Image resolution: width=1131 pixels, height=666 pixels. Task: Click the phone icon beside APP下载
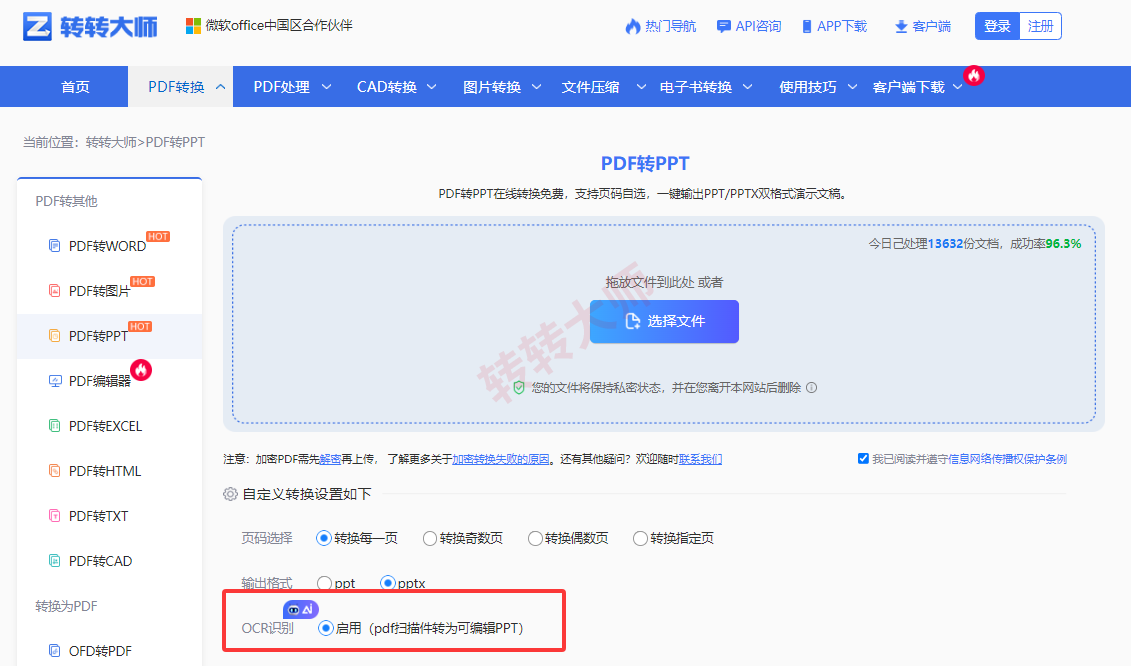click(806, 27)
